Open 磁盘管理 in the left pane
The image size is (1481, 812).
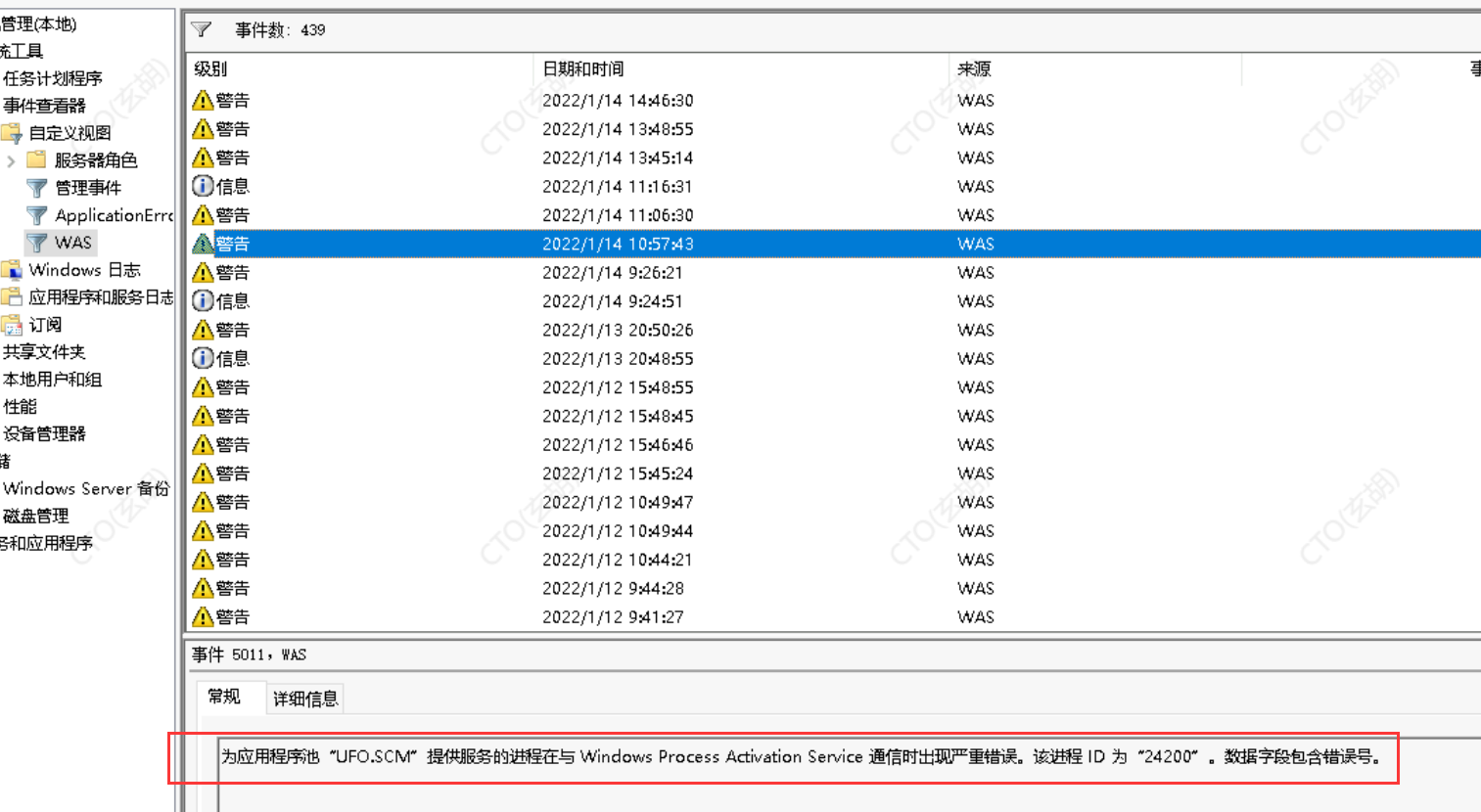36,516
